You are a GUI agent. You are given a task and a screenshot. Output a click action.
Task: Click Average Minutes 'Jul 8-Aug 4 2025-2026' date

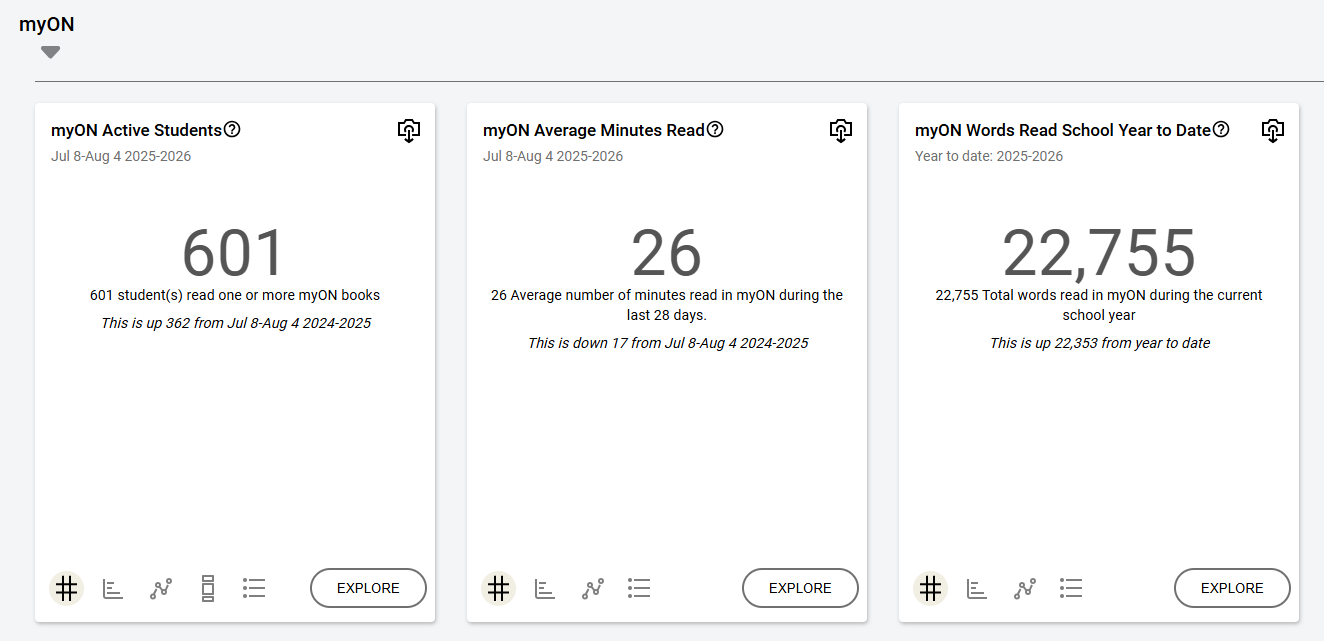coord(553,156)
